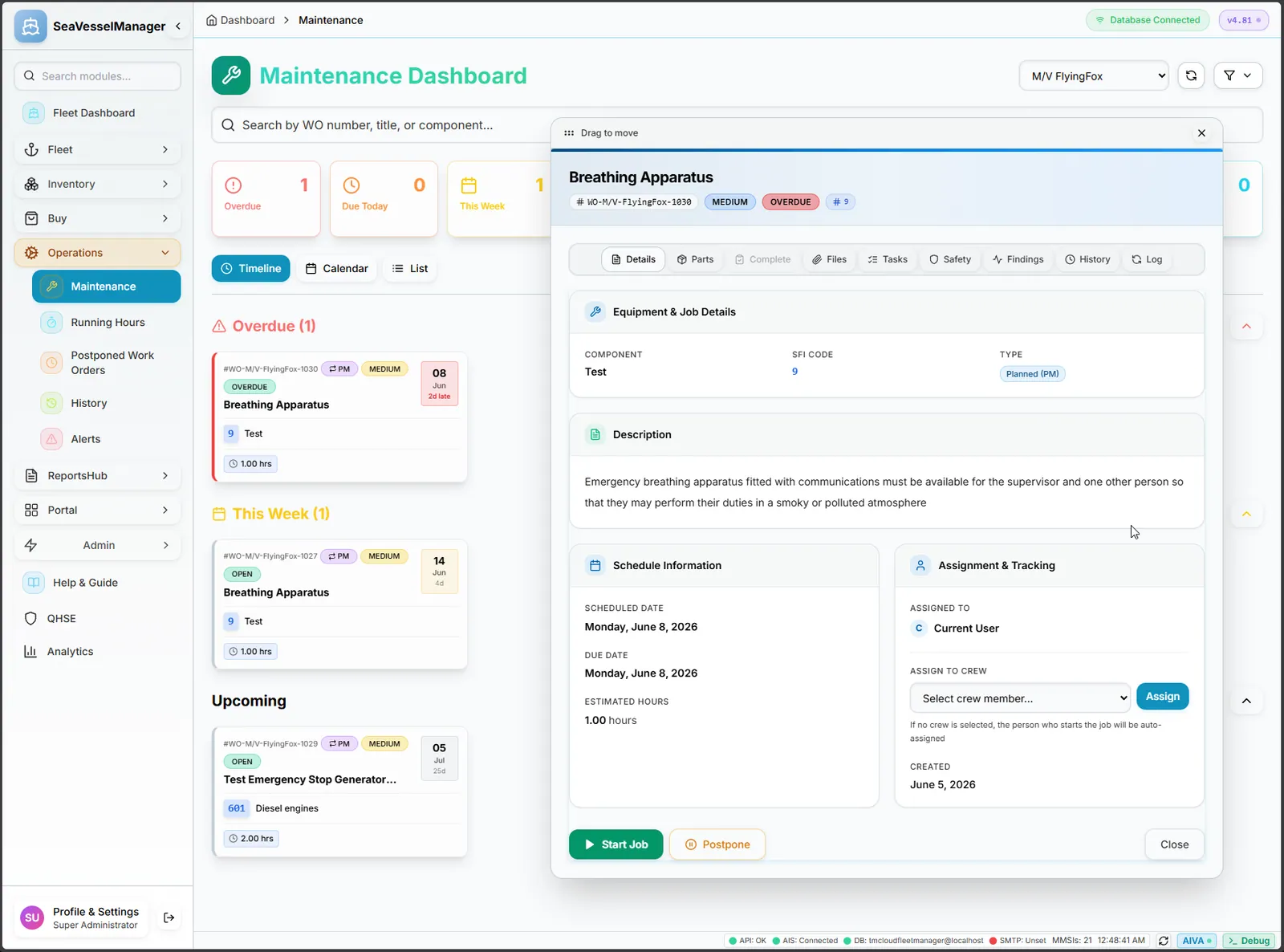Open the History tab in dialog
The image size is (1284, 952).
tap(1087, 259)
